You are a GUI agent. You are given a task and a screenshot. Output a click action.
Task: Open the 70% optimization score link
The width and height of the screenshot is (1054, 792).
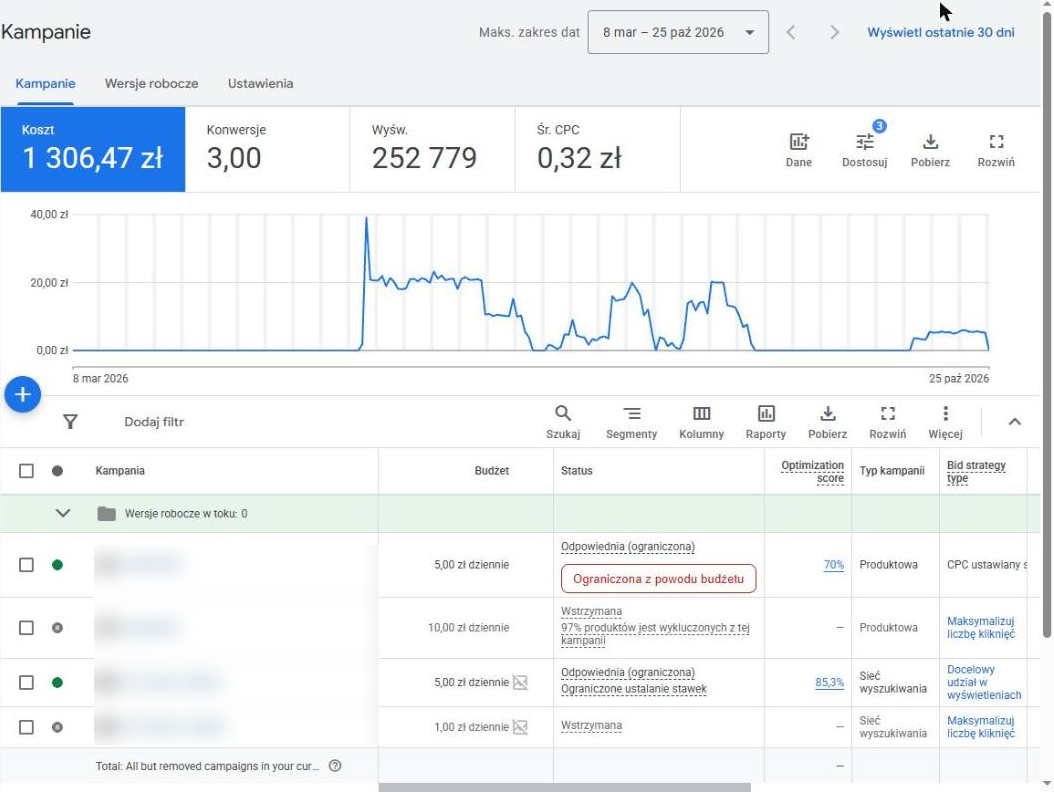coord(834,565)
